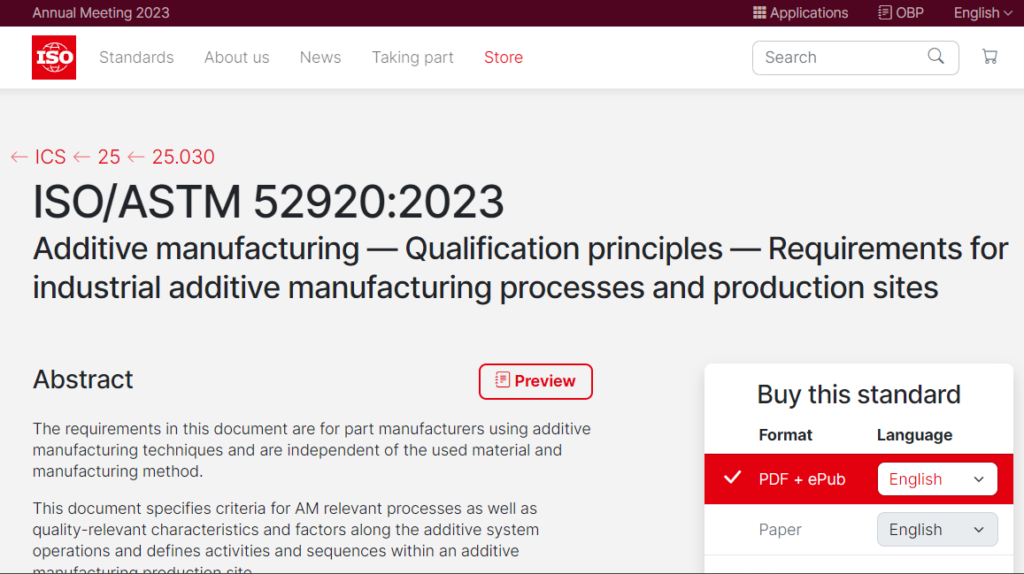Screen dimensions: 1024x574
Task: Click the search magnifier icon
Action: 936,56
